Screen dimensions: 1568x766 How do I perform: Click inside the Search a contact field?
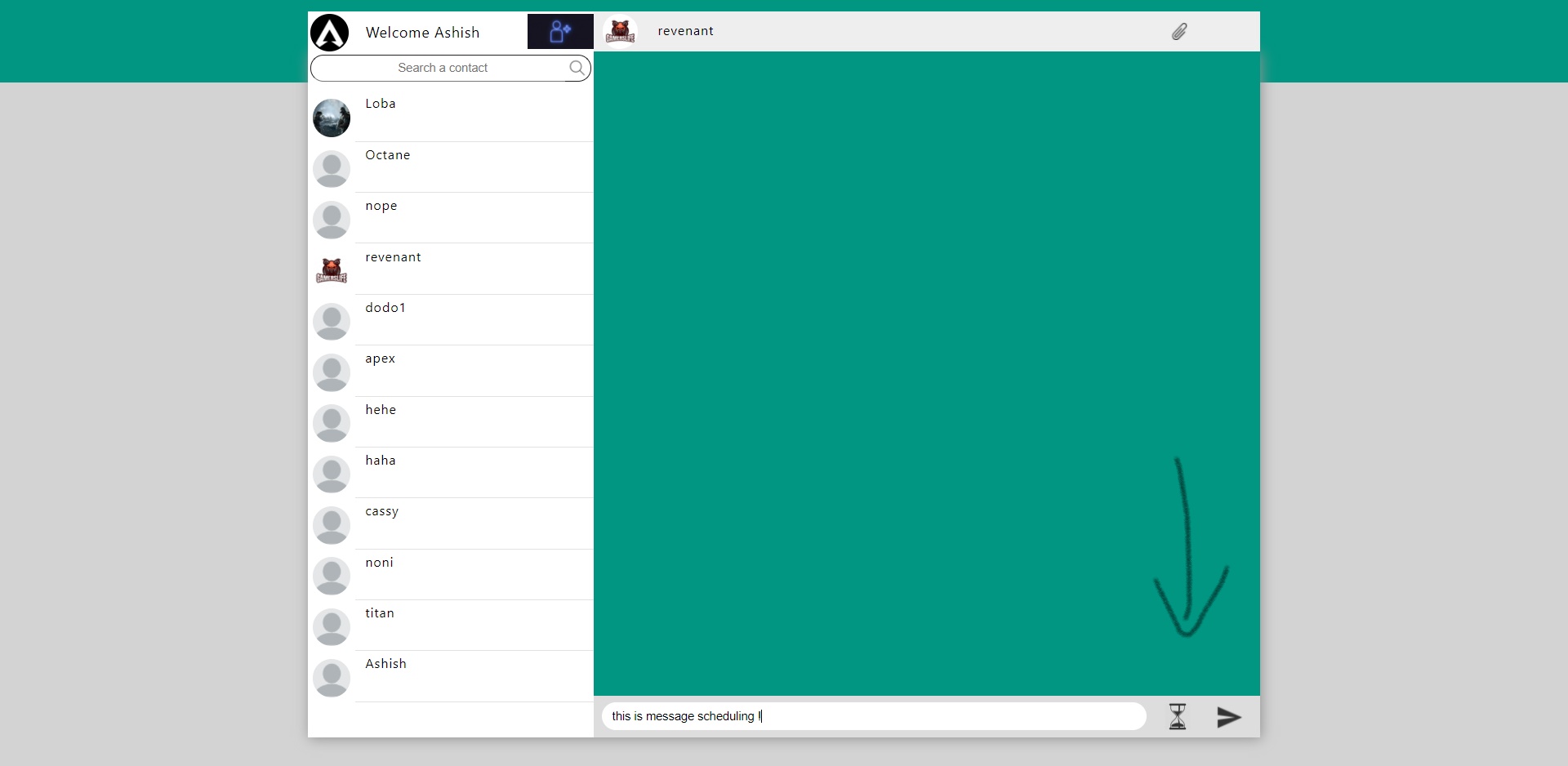445,68
